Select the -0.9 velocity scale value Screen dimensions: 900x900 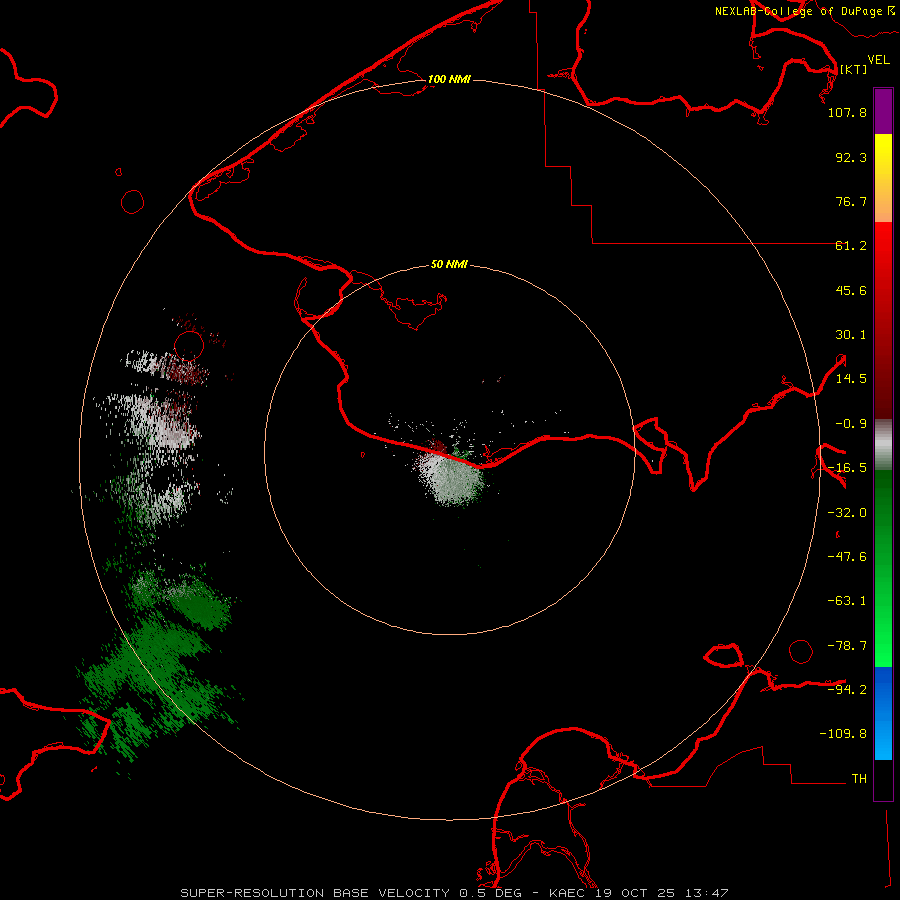click(x=851, y=424)
